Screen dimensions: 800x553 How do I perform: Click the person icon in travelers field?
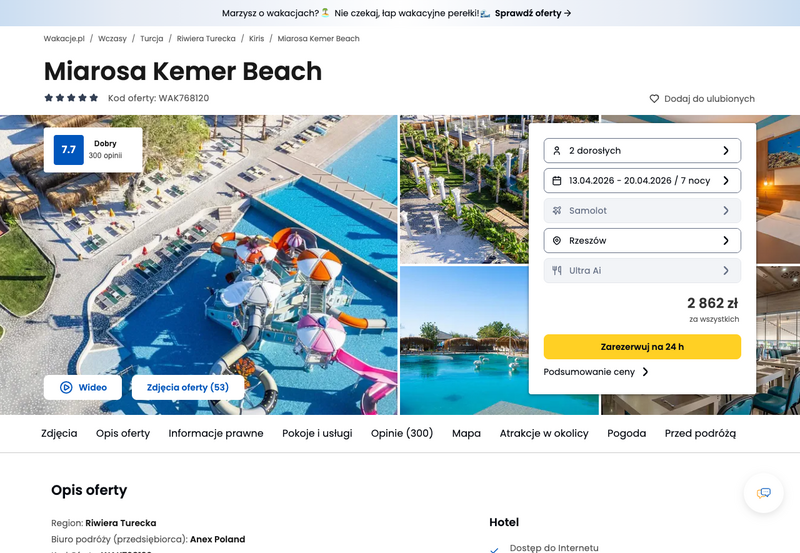(x=557, y=150)
